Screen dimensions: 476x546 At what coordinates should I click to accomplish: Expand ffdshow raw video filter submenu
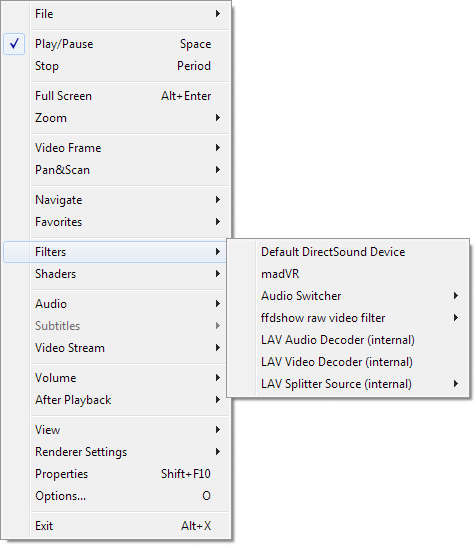coord(348,318)
